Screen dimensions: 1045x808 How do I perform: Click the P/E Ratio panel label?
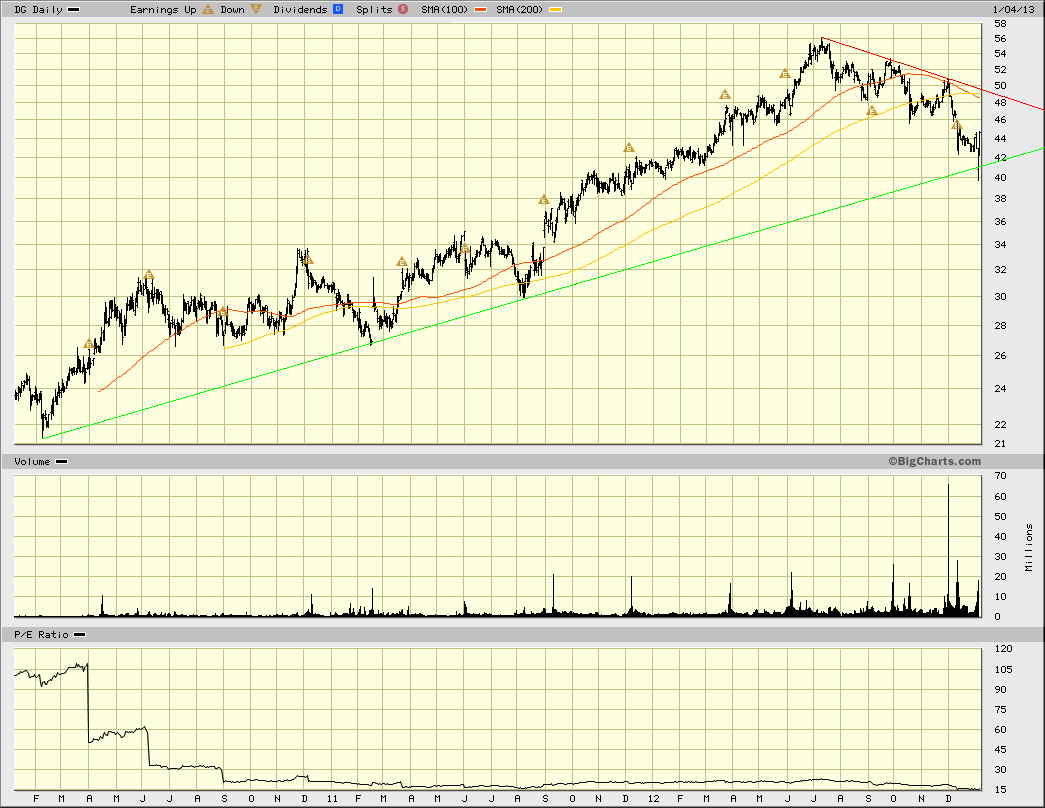tap(41, 635)
